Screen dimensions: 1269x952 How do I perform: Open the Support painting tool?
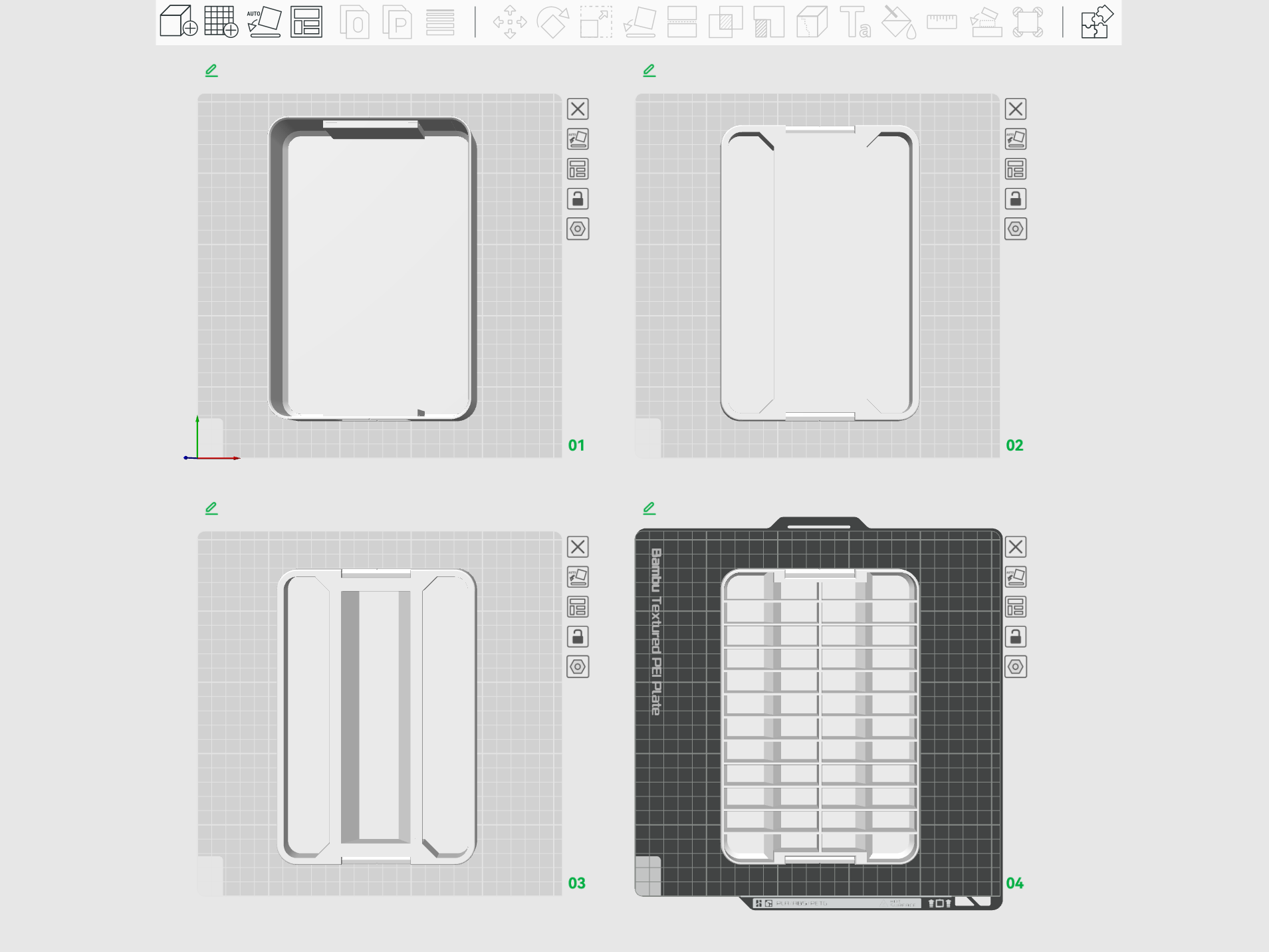[x=769, y=22]
